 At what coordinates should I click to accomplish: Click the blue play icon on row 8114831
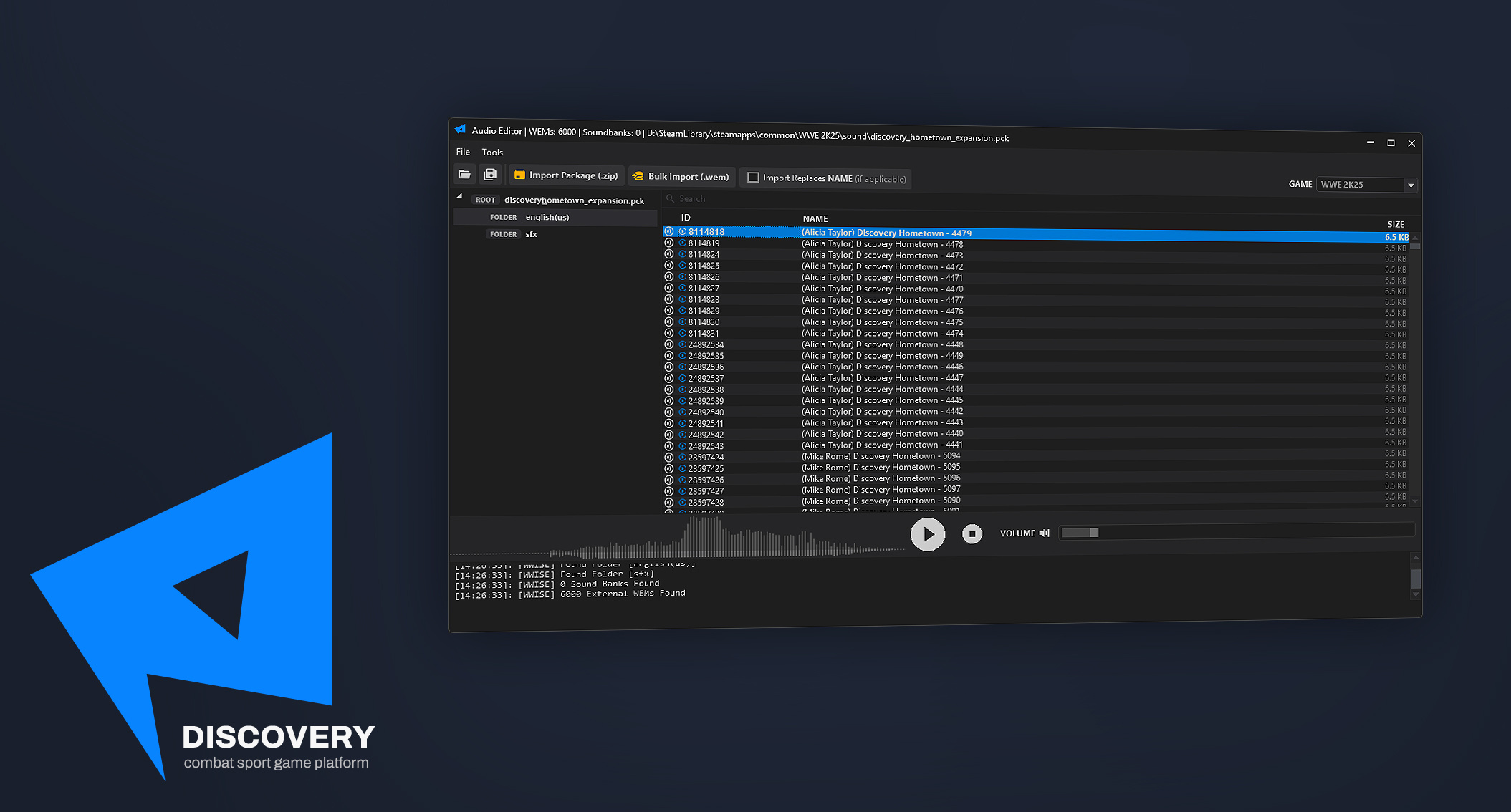(683, 333)
